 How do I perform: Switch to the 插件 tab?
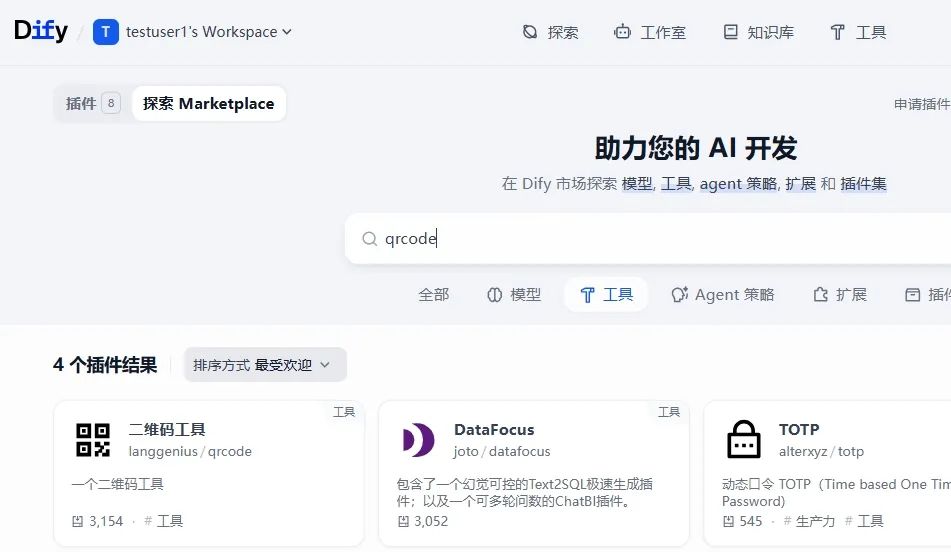click(93, 104)
